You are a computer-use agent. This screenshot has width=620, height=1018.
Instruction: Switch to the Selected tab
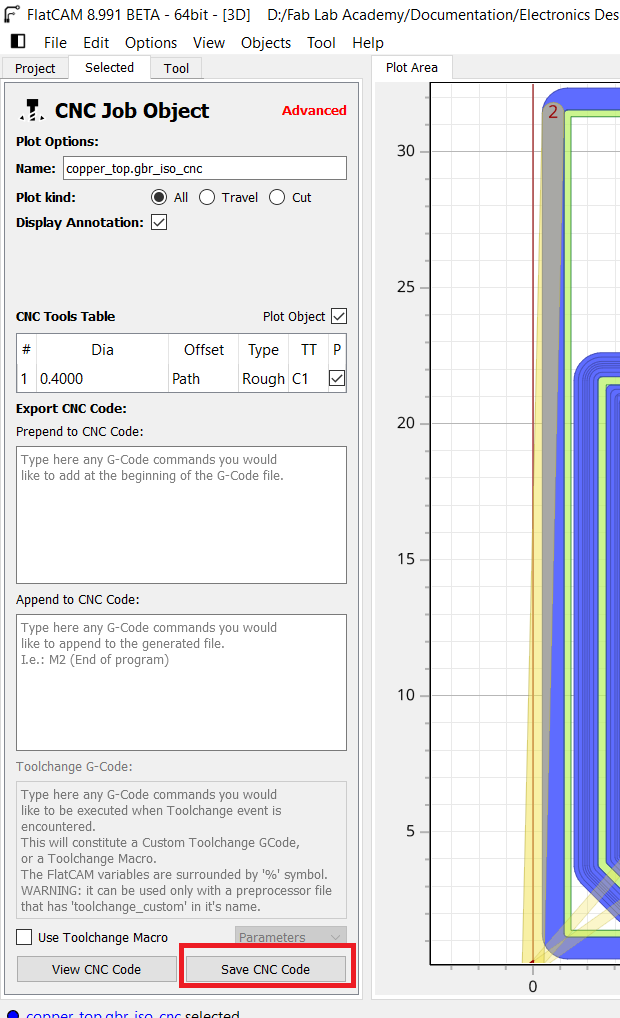[x=109, y=68]
